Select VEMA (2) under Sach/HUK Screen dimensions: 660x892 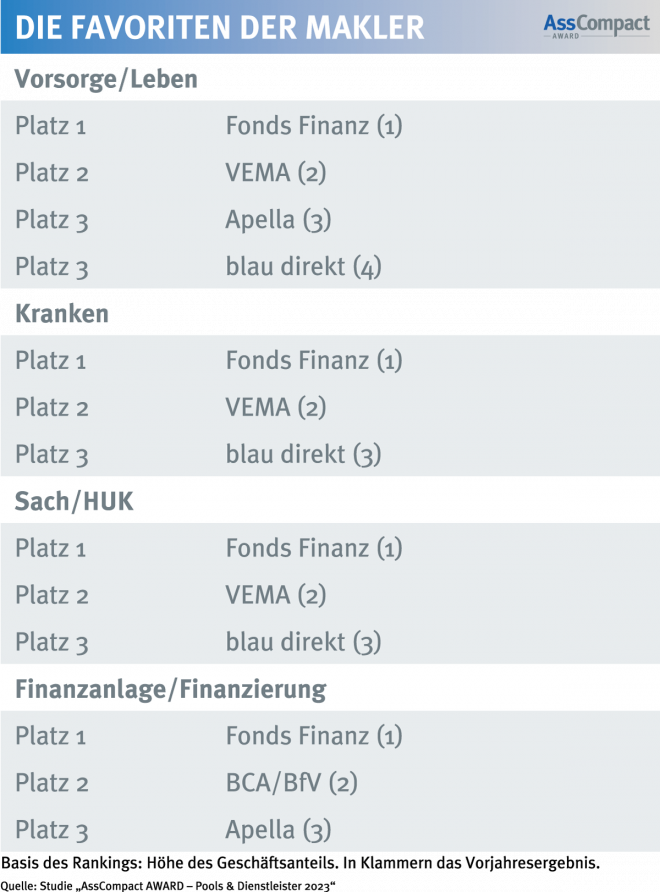[x=276, y=595]
